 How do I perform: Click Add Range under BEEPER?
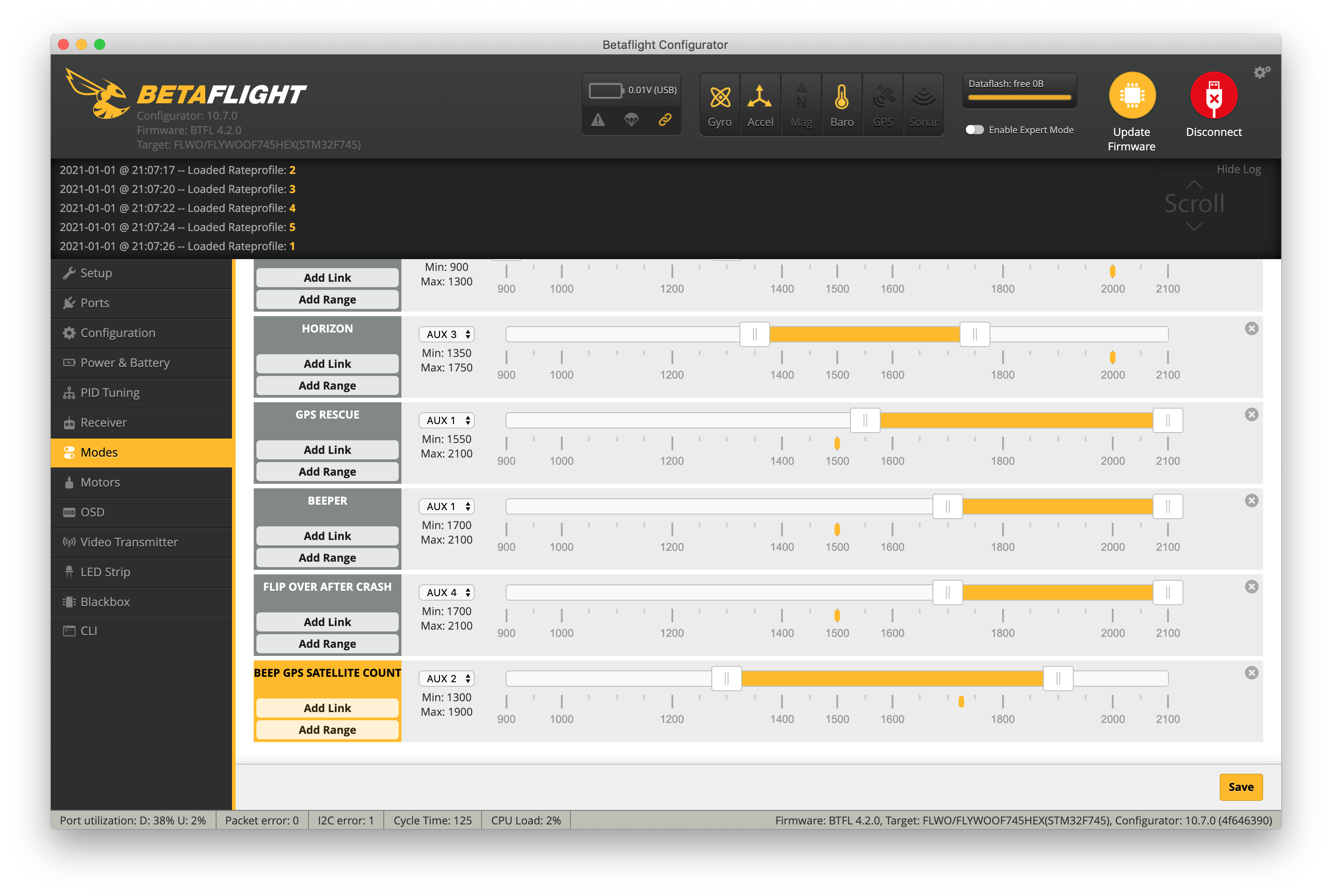(328, 558)
